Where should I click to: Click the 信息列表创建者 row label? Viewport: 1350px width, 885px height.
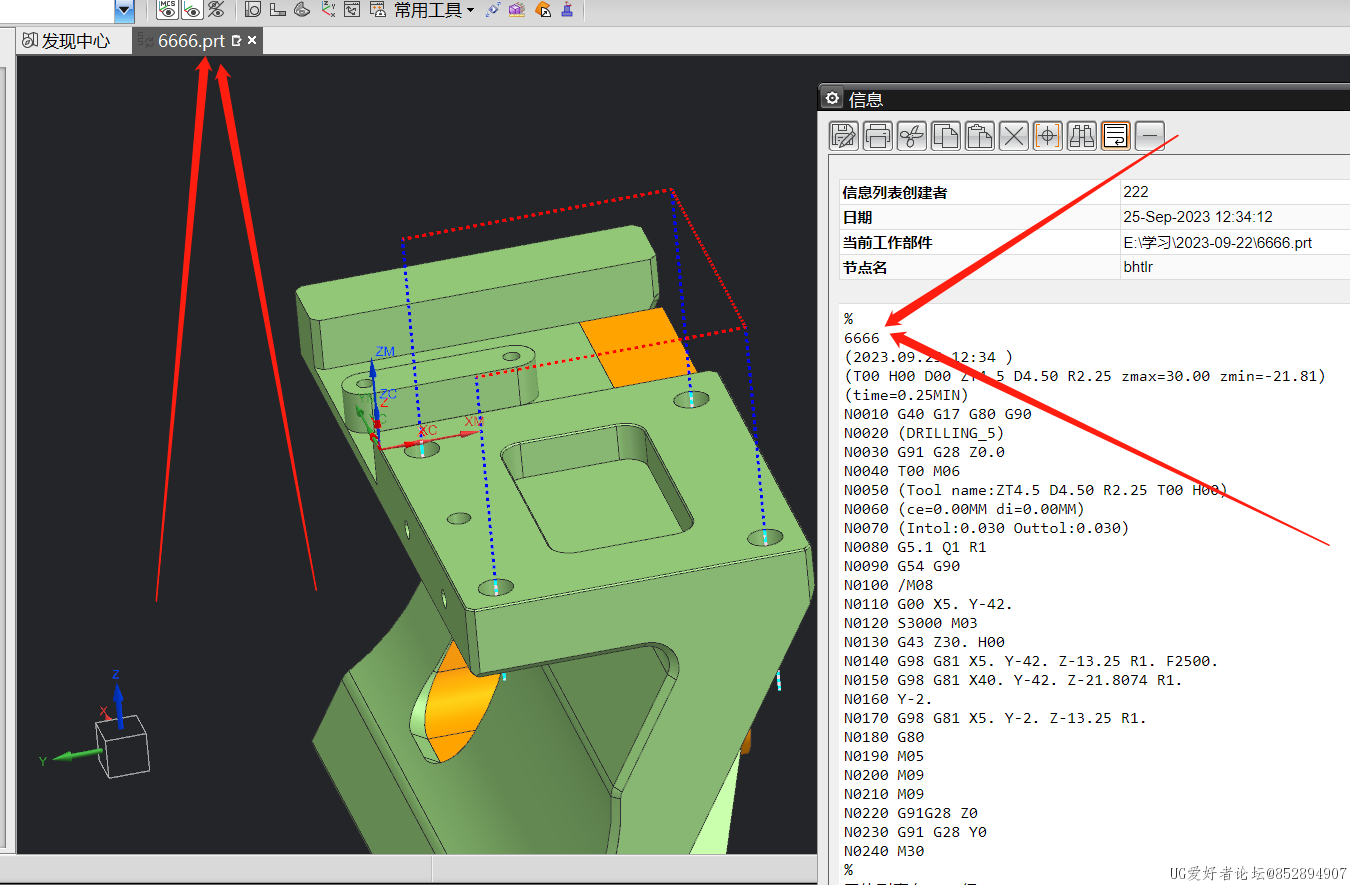pyautogui.click(x=894, y=192)
